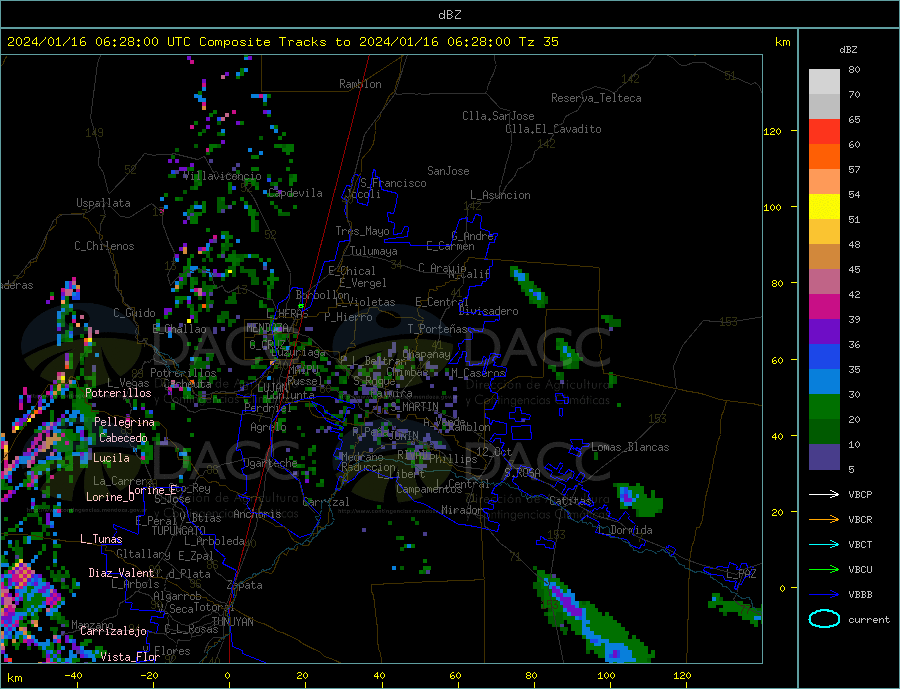The height and width of the screenshot is (689, 900).
Task: Click the 'Cabecedo' place label
Action: click(123, 438)
